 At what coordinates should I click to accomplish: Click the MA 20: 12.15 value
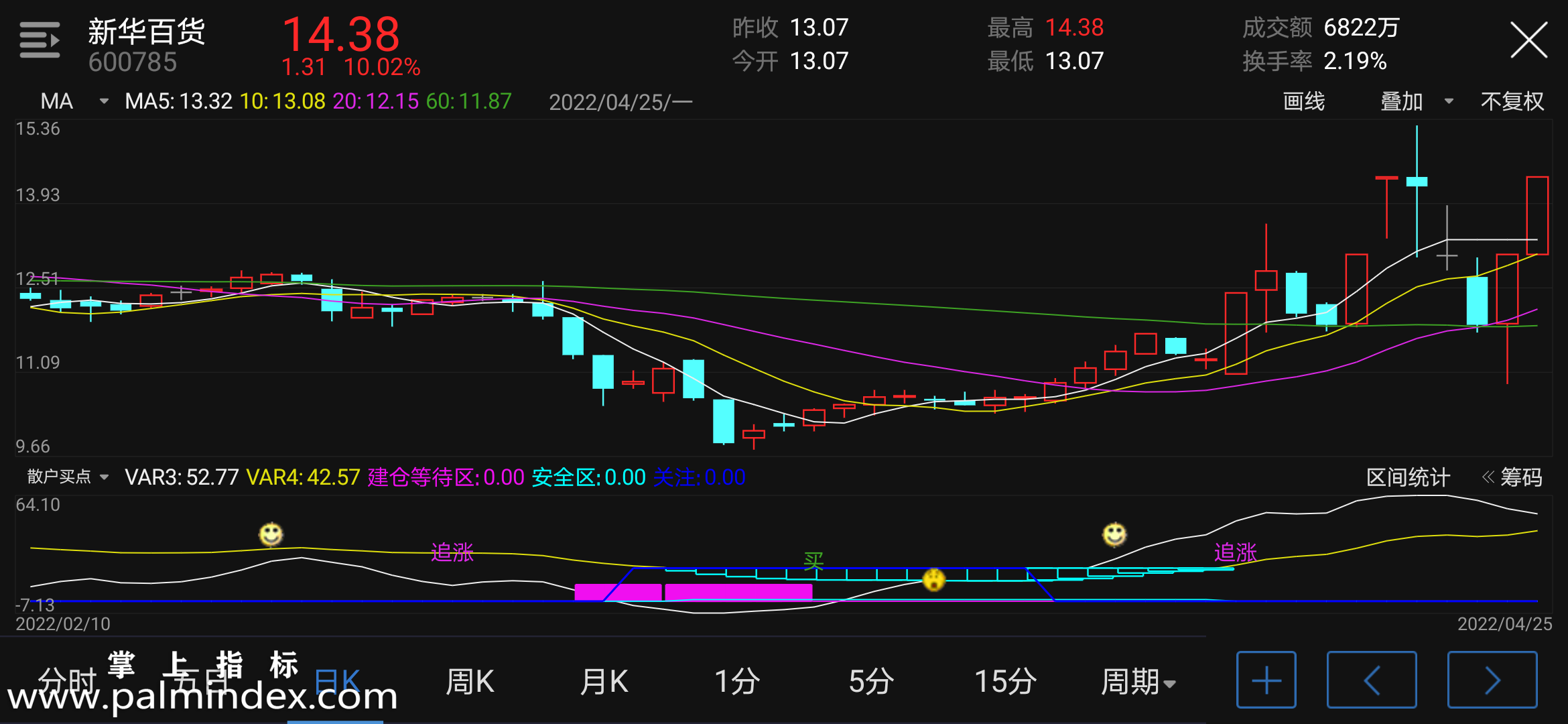click(375, 101)
